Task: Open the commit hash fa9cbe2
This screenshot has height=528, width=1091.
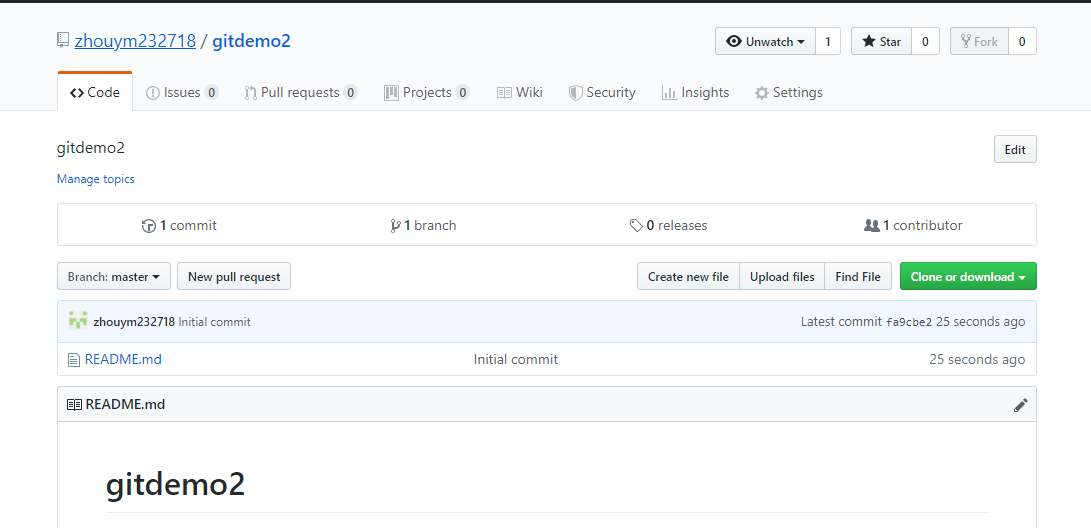Action: point(909,322)
